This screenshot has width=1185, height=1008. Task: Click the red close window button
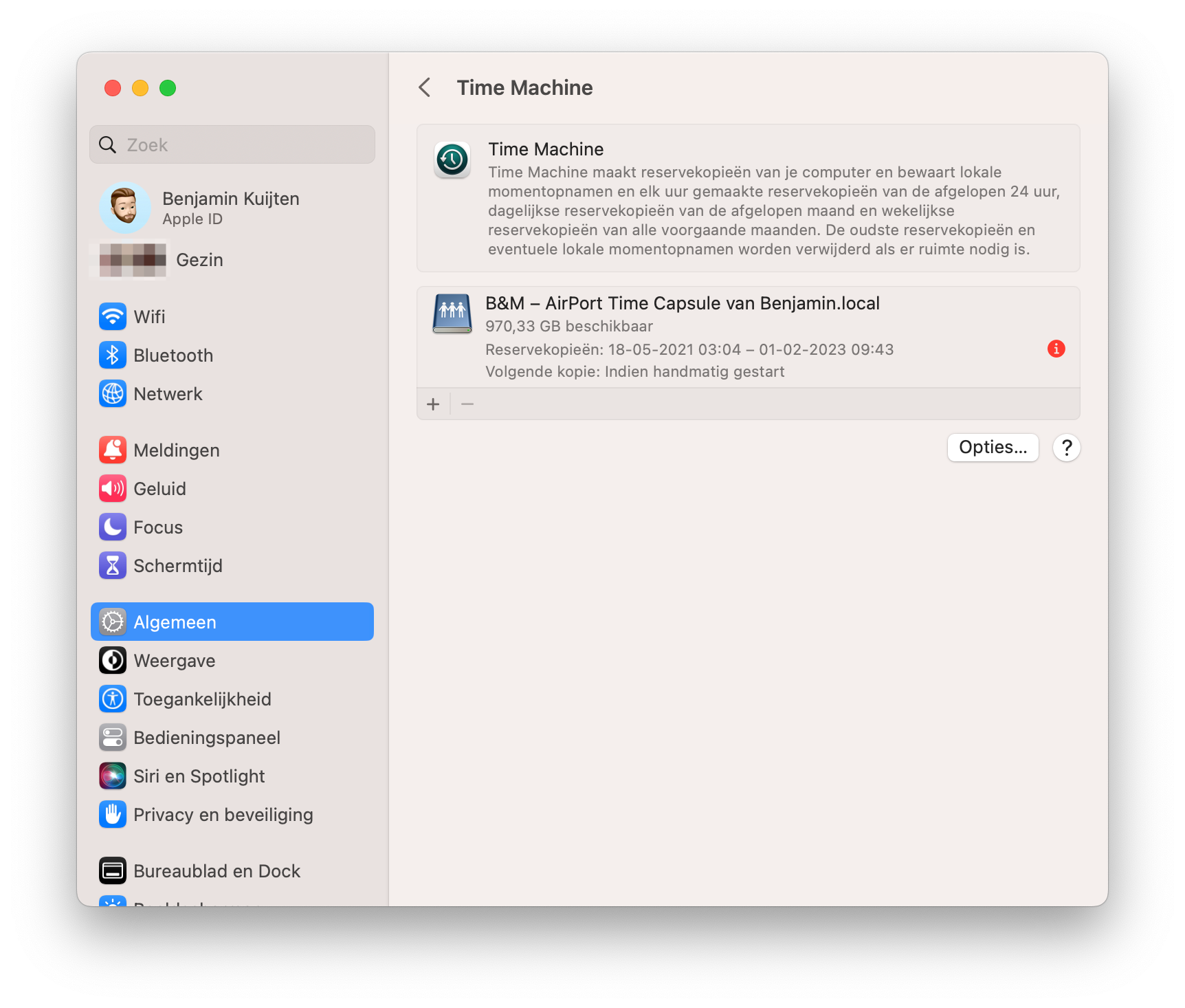[x=113, y=88]
